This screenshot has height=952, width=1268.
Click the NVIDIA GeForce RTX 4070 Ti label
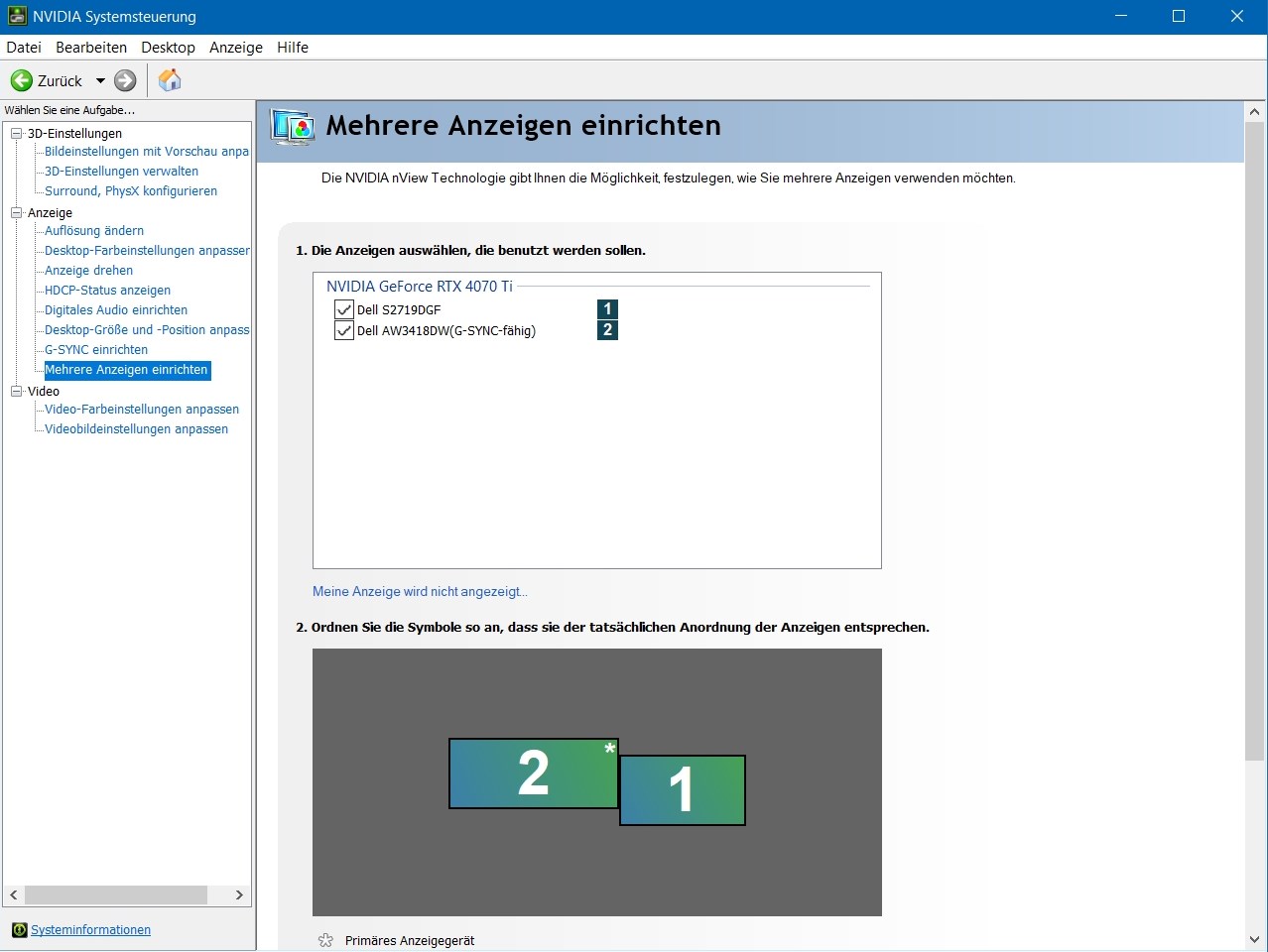click(420, 286)
